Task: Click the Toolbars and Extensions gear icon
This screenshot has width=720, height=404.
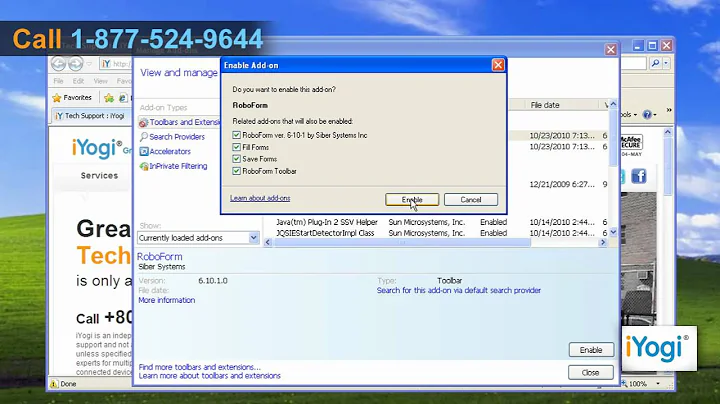Action: pos(144,123)
